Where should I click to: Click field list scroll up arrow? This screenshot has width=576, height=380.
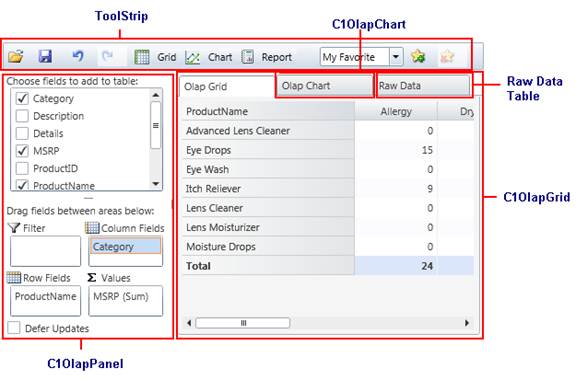(156, 95)
